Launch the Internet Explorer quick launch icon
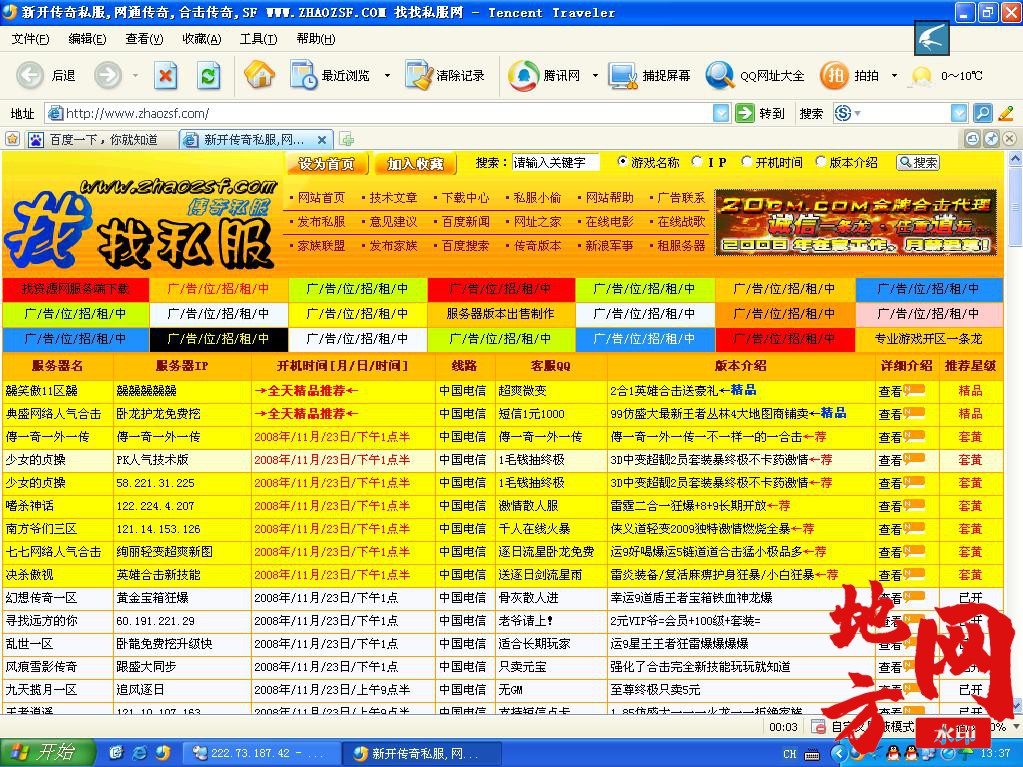 pos(140,753)
